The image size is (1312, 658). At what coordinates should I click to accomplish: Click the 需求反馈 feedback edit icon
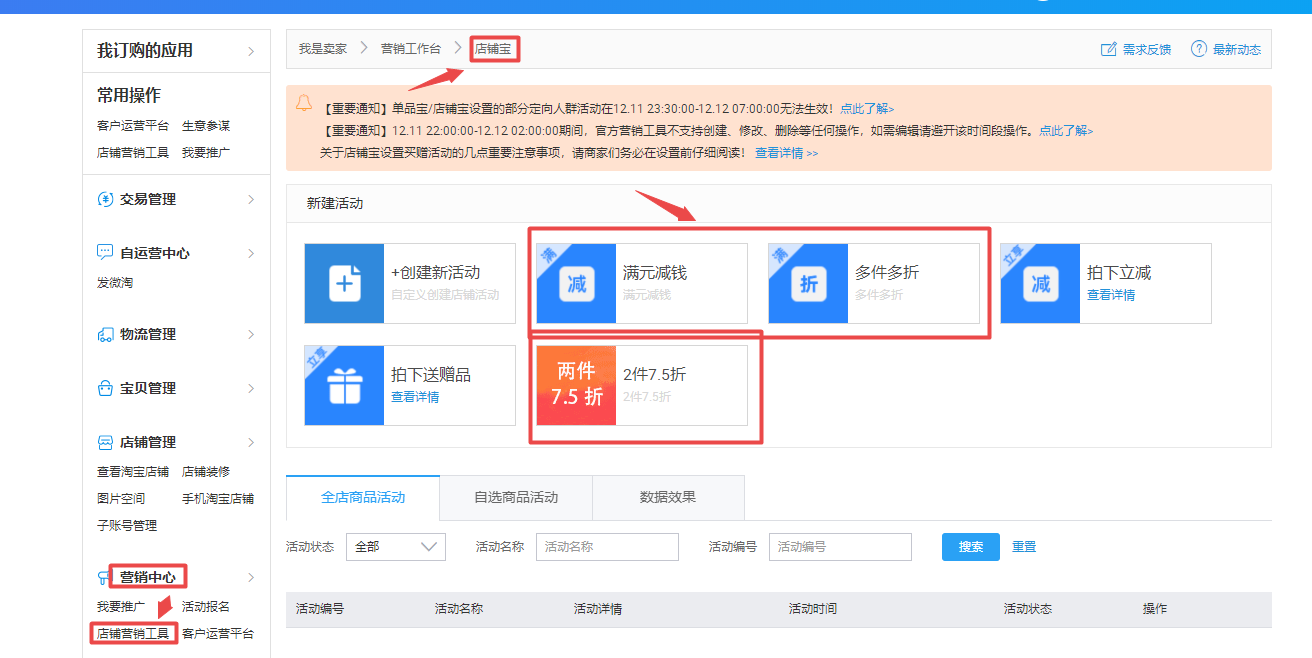pos(1108,49)
